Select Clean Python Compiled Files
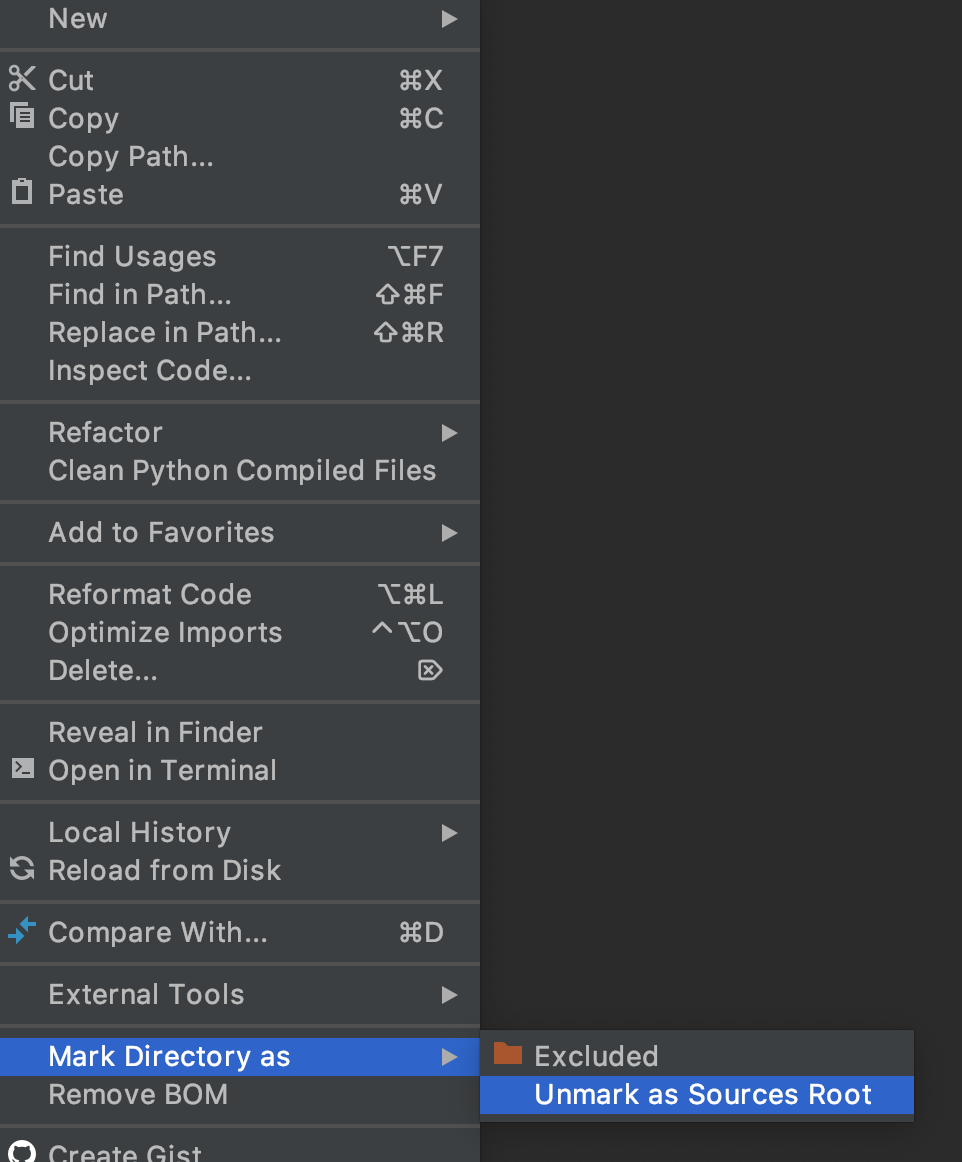 point(242,471)
